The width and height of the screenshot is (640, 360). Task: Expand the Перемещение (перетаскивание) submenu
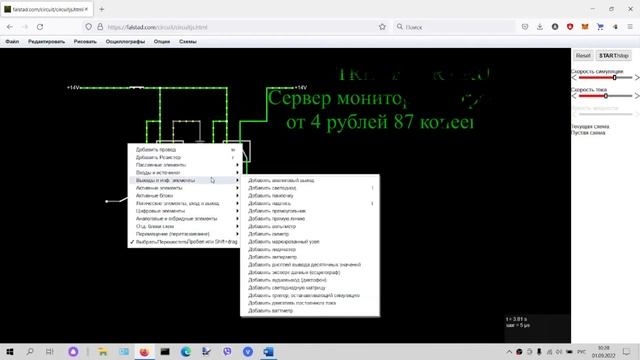[184, 234]
